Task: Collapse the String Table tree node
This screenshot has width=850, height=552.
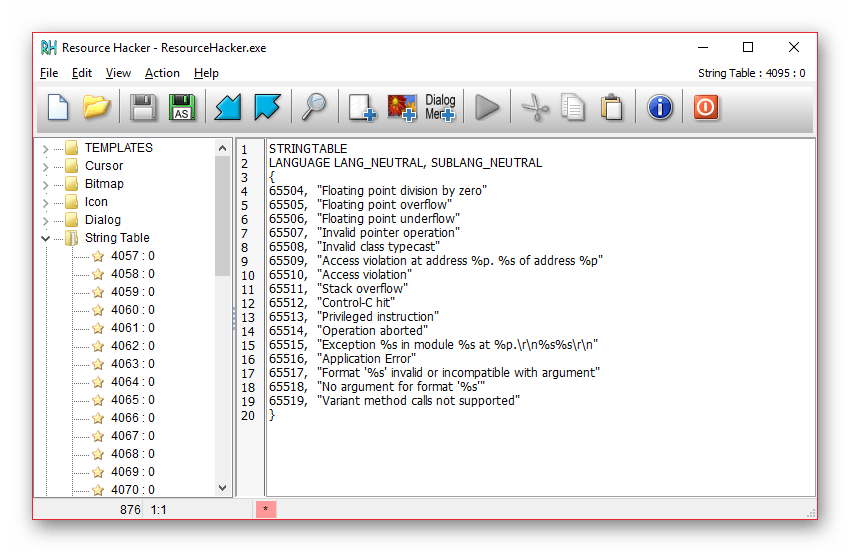Action: (46, 239)
